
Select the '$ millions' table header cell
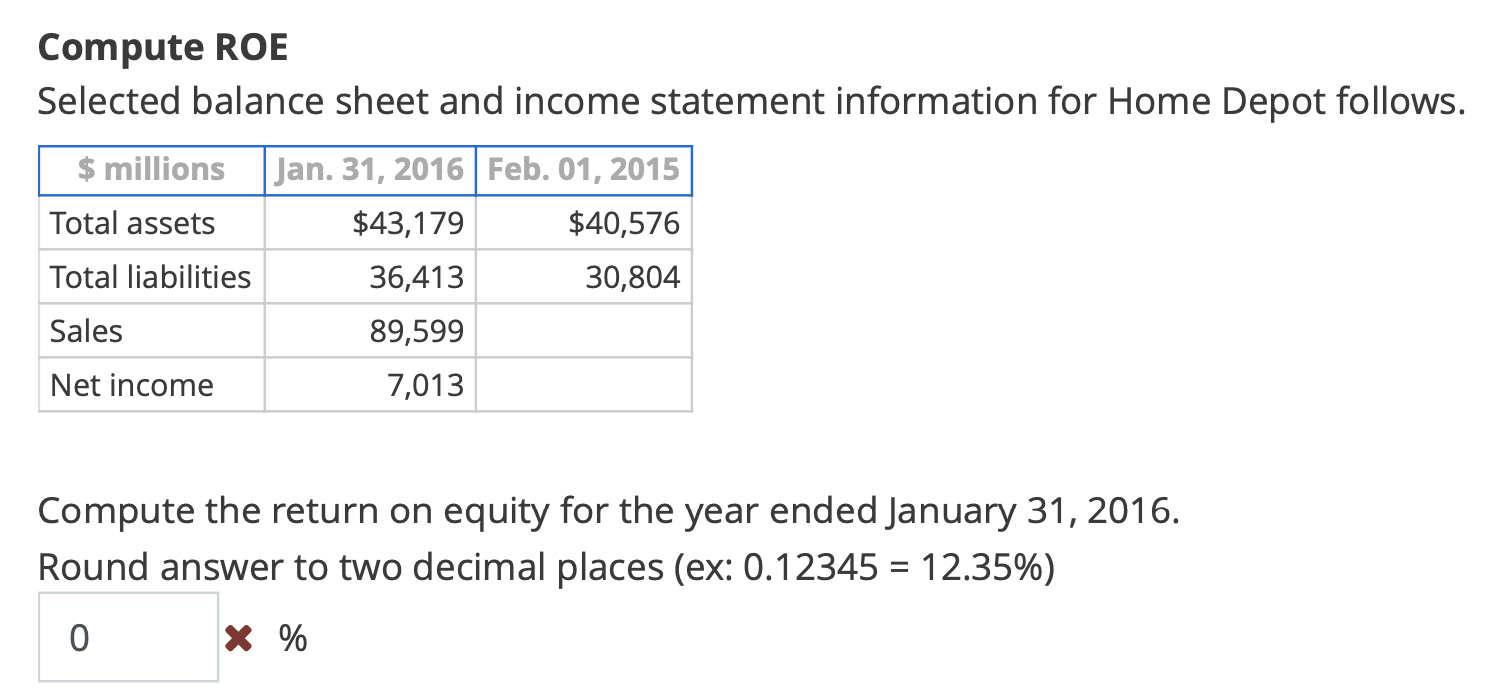(x=150, y=169)
